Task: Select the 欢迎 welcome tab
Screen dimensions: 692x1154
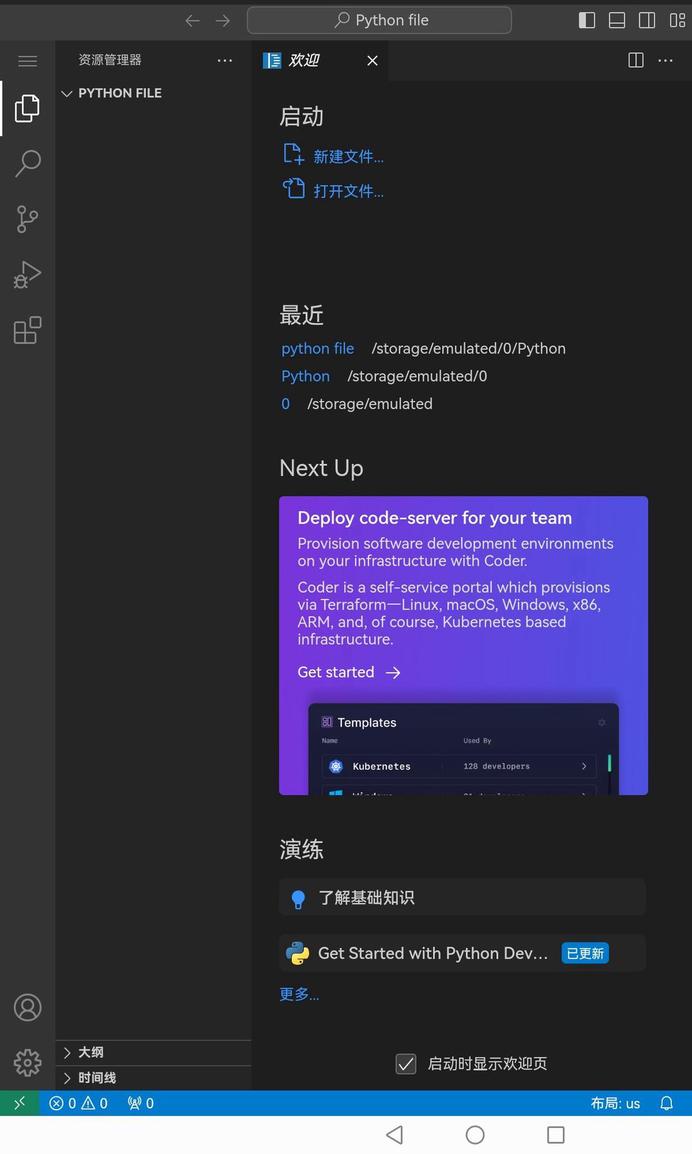Action: pos(303,60)
